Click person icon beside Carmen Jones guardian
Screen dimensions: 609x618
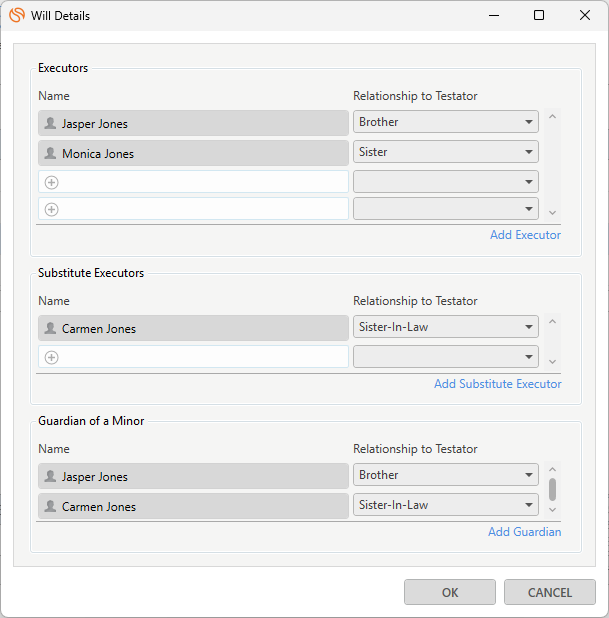(50, 507)
